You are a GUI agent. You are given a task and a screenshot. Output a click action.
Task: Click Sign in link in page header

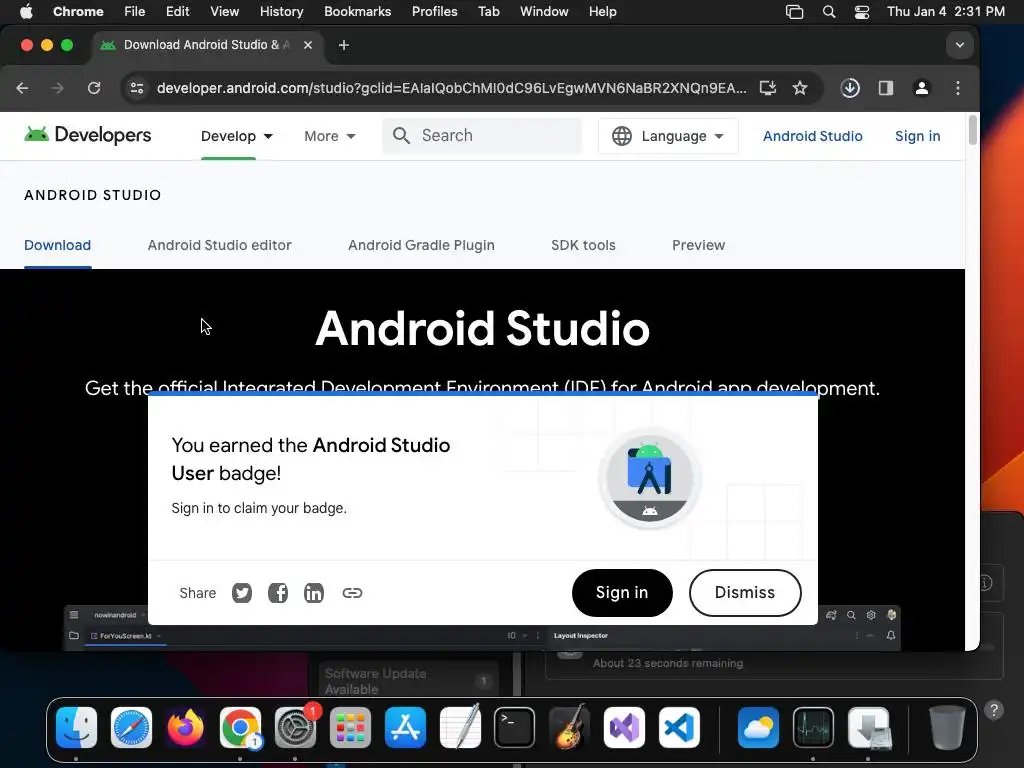pyautogui.click(x=918, y=136)
